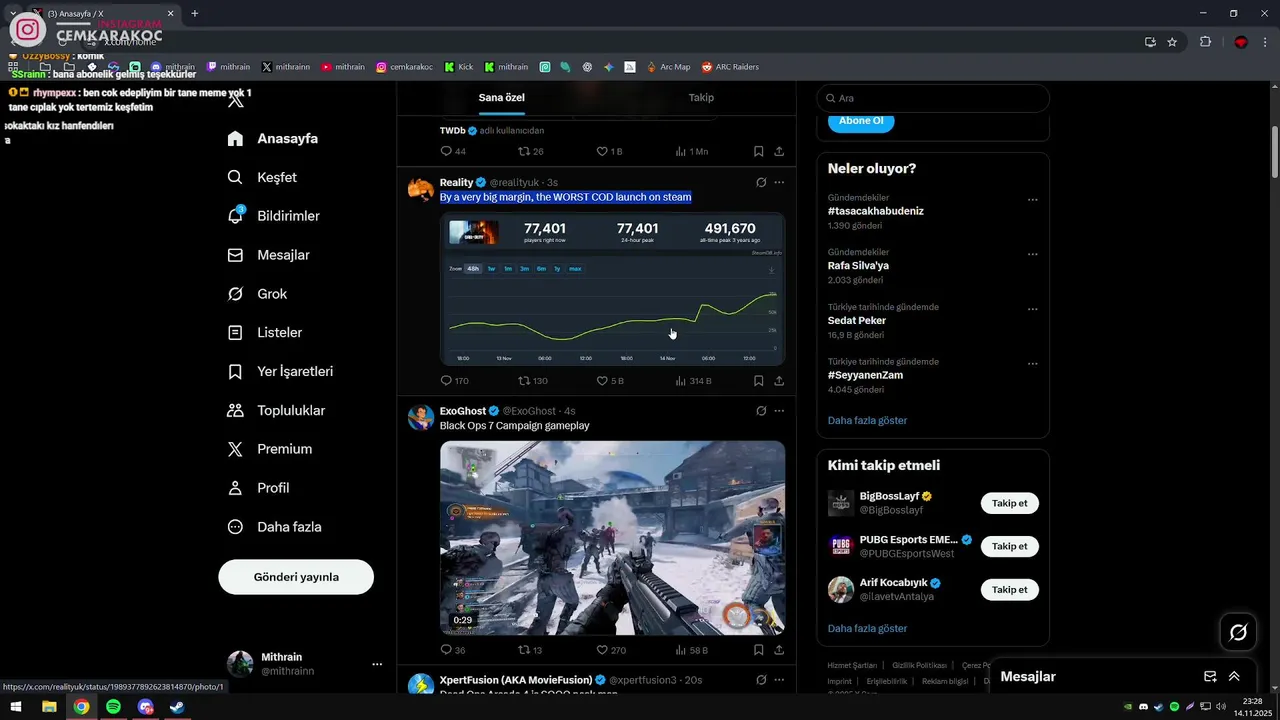The image size is (1280, 720).
Task: Open Grok explain icon on ExoGhost's post
Action: 761,411
